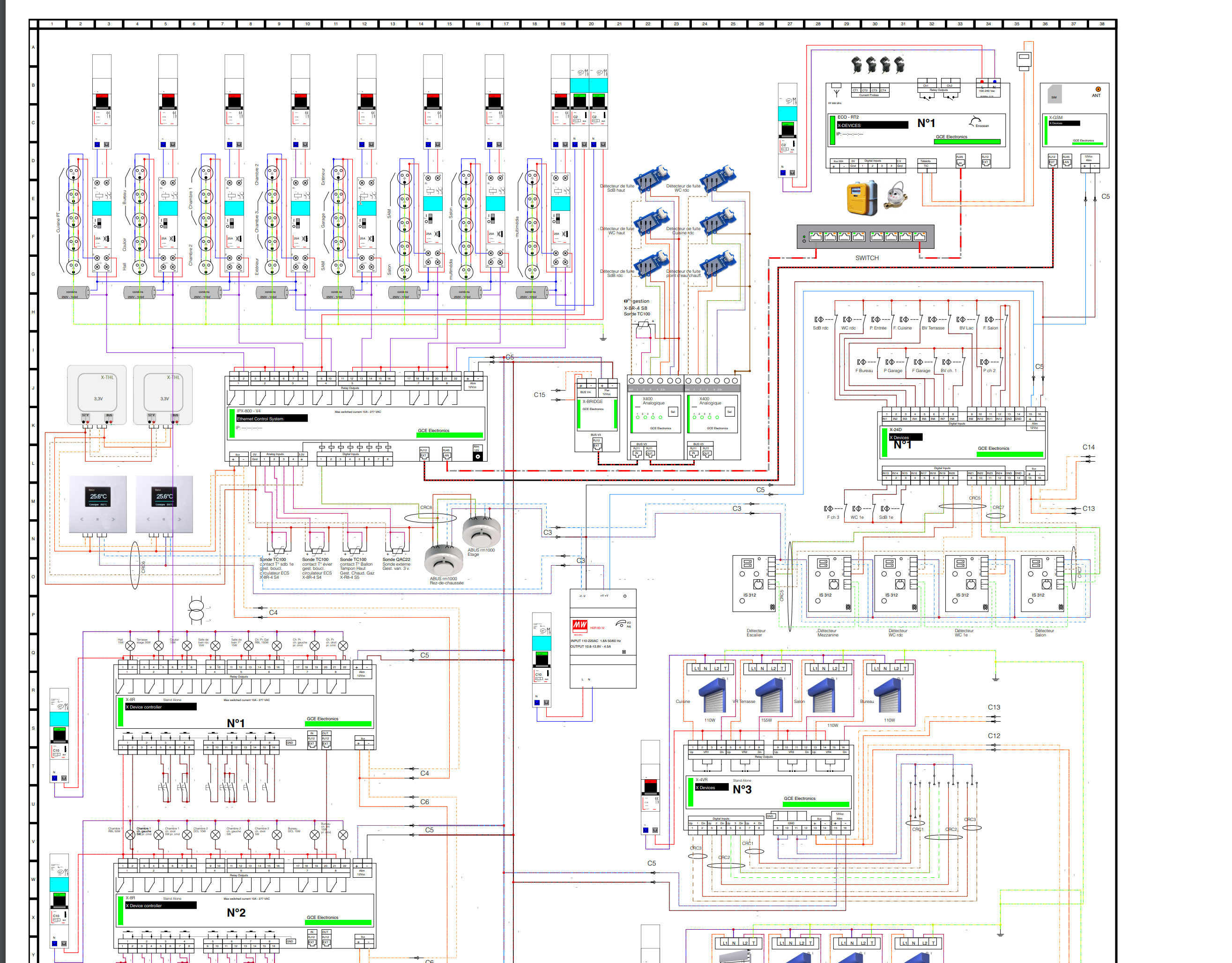Select the 'Sonde QAC22' label
This screenshot has height=963, width=1232.
[x=396, y=560]
